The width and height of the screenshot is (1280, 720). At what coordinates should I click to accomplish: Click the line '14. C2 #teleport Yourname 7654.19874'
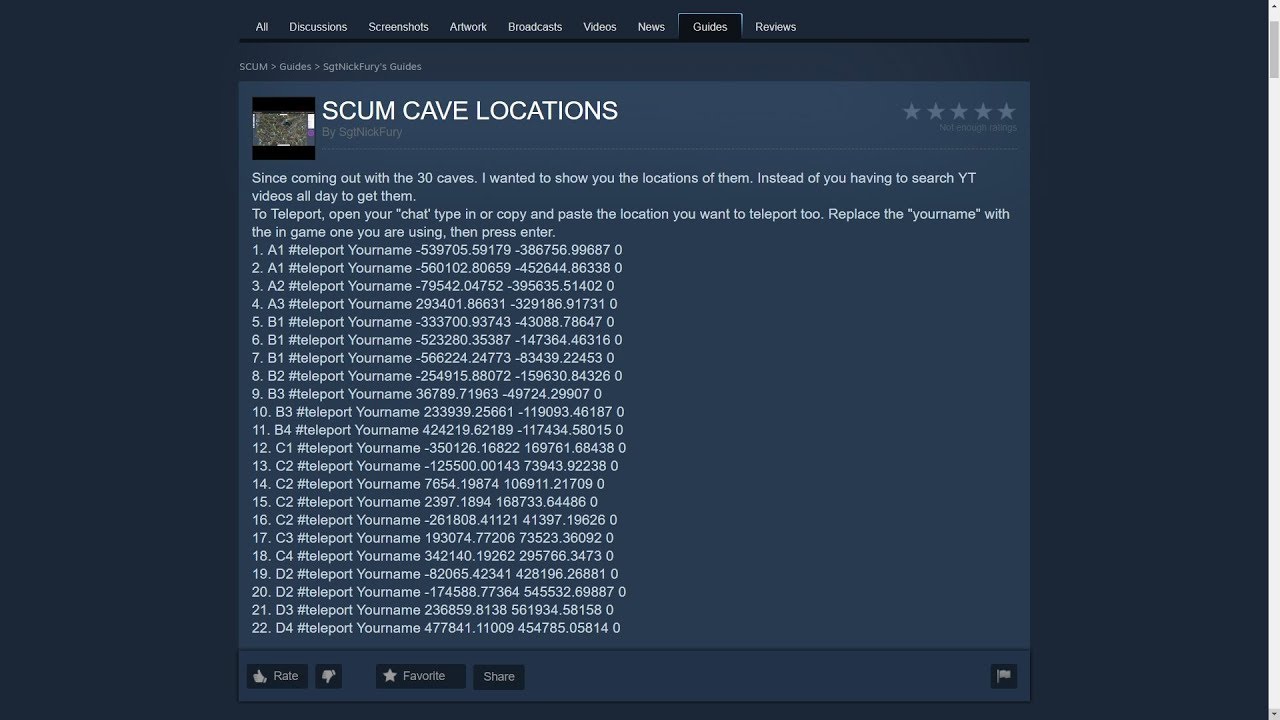tap(428, 484)
